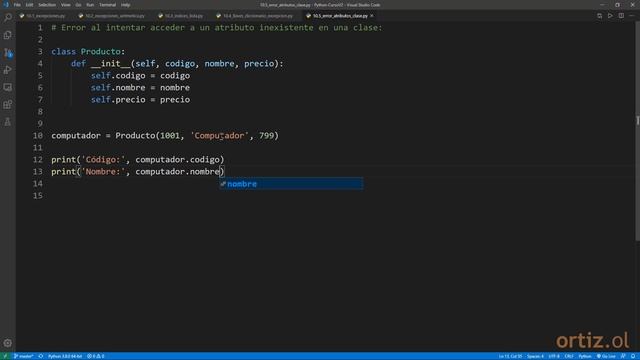This screenshot has height=360, width=640.
Task: Restore down the Visual Studio Code window
Action: point(618,5)
